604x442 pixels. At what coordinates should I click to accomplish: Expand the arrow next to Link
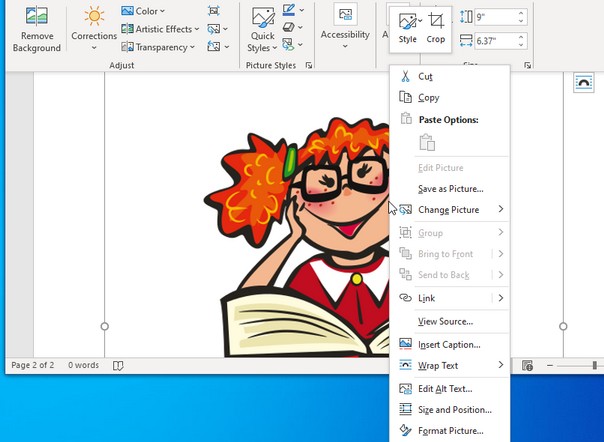(x=501, y=298)
